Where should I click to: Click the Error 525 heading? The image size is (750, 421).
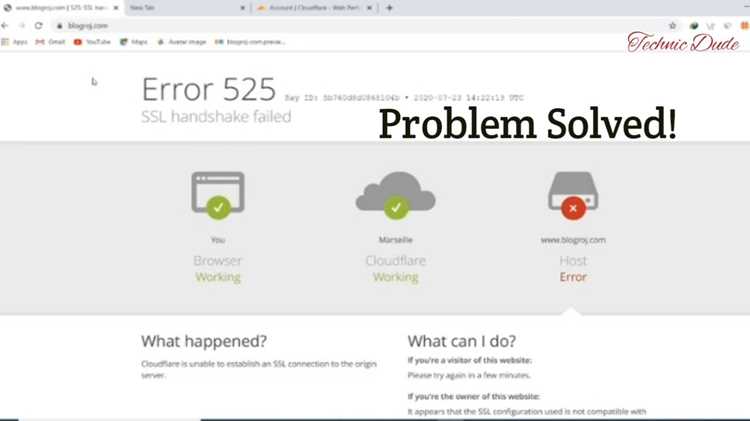click(209, 89)
